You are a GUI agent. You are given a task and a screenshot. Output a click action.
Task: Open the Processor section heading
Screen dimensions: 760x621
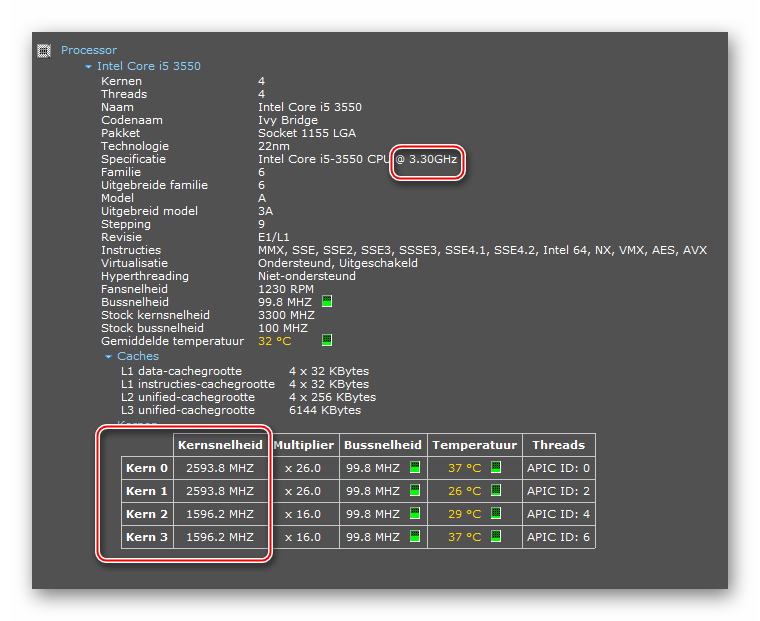(89, 50)
